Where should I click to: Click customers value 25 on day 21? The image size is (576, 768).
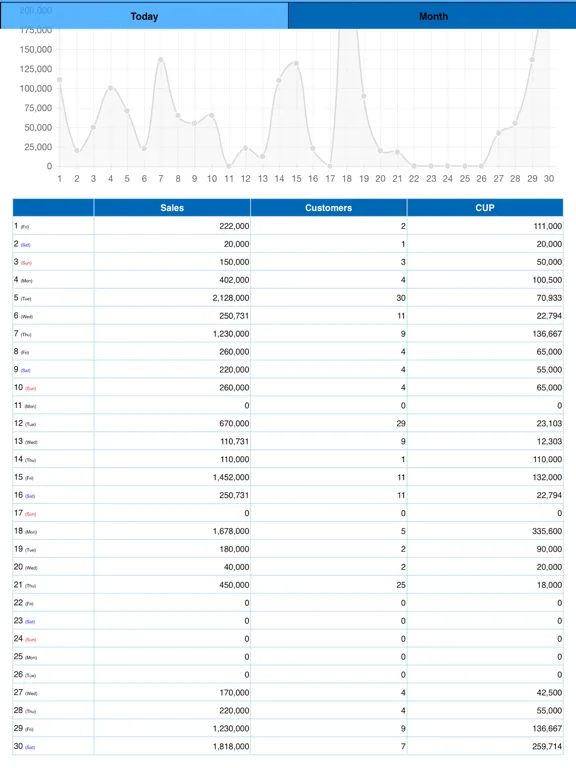click(401, 585)
